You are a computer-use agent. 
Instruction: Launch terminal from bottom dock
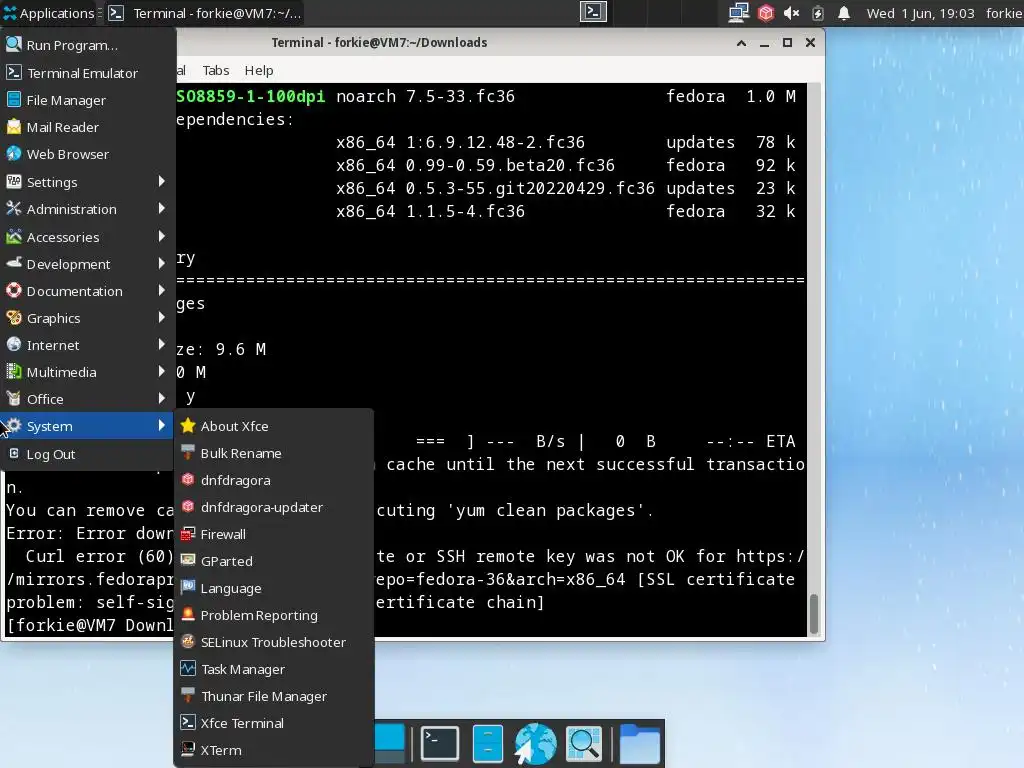[x=440, y=743]
